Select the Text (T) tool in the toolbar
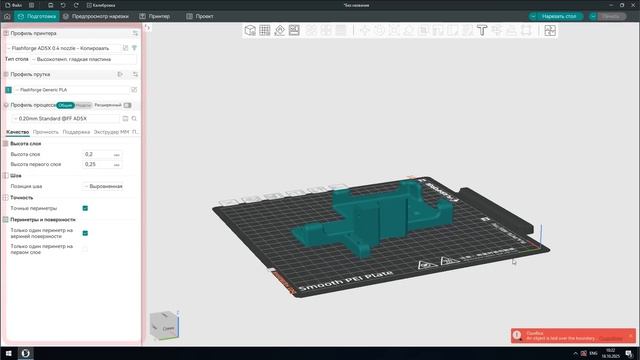This screenshot has width=640, height=360. [482, 30]
